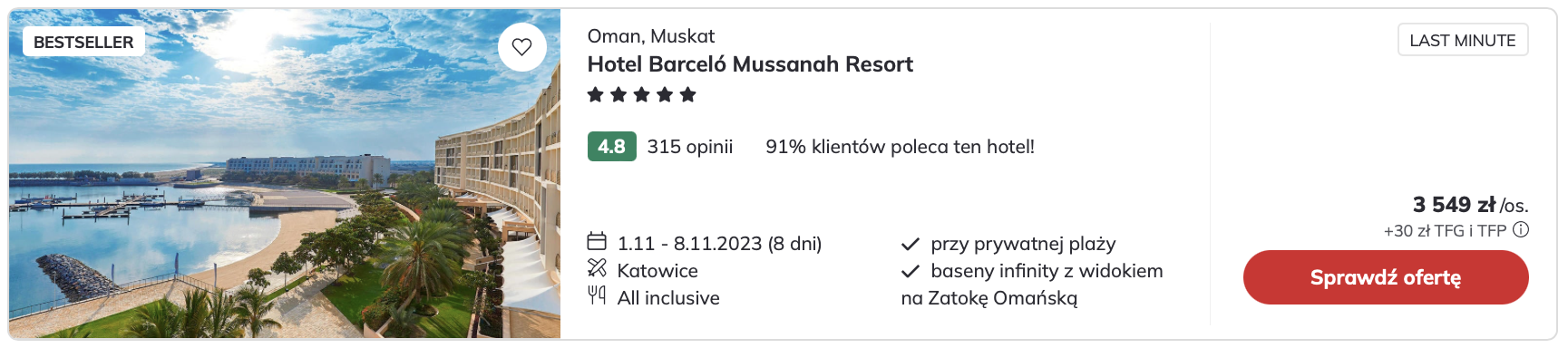This screenshot has width=1568, height=348.
Task: Click the checkmark beside przy prywatnej plaży
Action: pyautogui.click(x=911, y=244)
